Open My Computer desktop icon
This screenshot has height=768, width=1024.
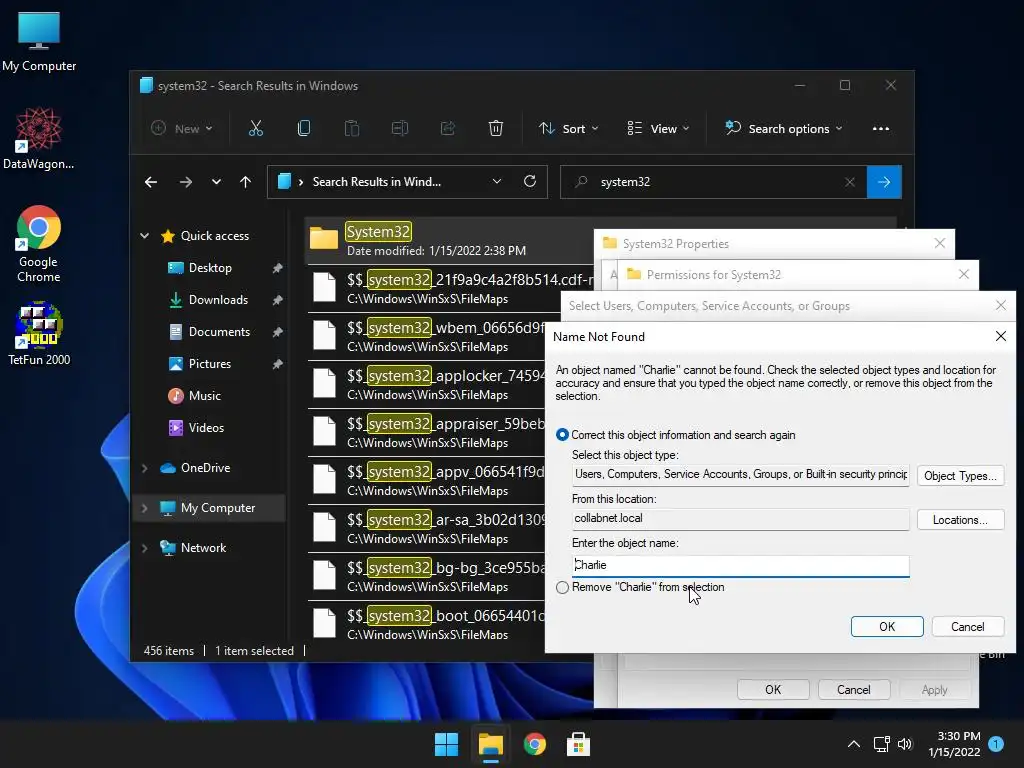[x=39, y=42]
